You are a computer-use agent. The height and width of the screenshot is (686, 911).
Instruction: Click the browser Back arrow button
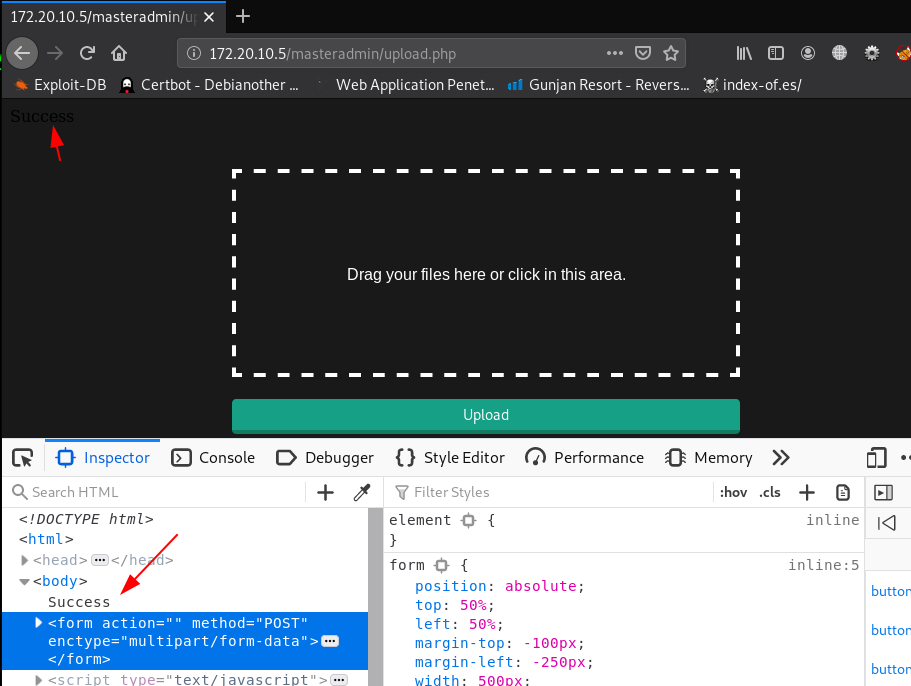pyautogui.click(x=22, y=53)
